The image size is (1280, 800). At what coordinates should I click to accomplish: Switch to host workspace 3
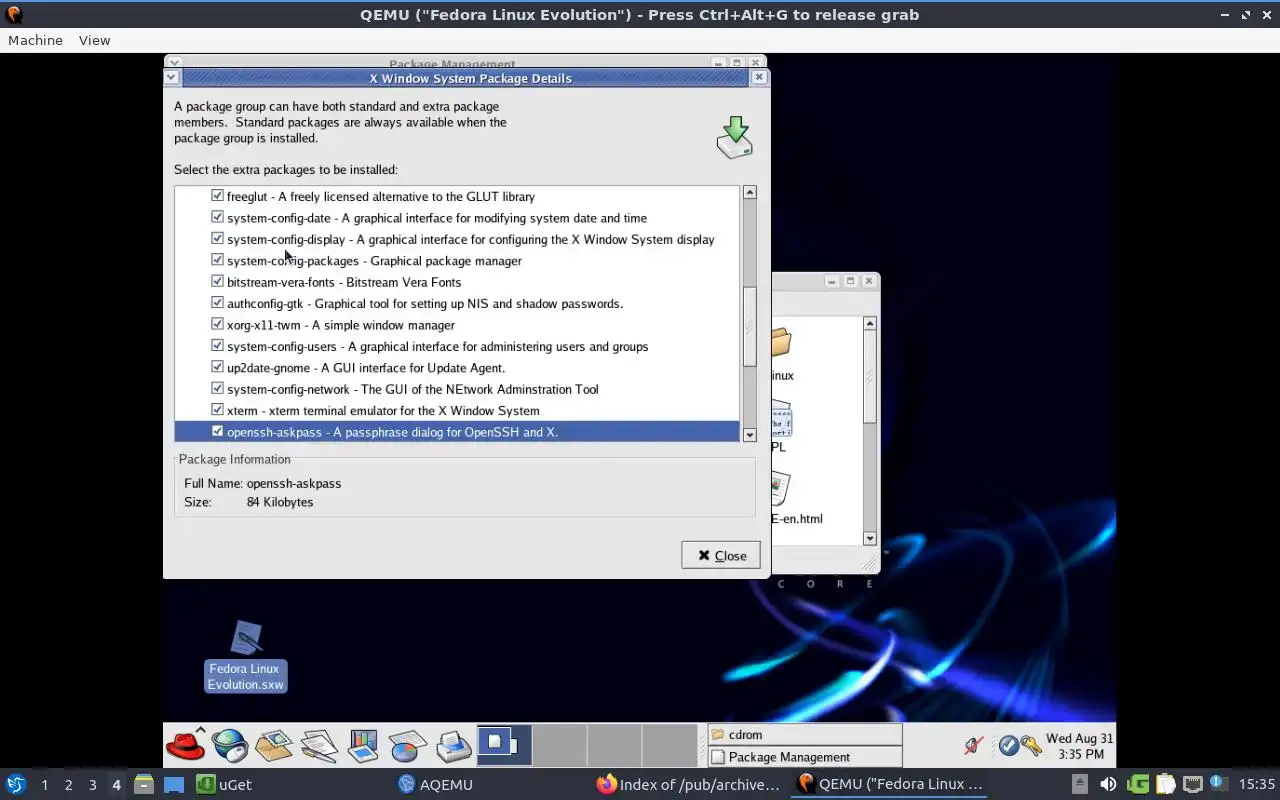[x=92, y=785]
